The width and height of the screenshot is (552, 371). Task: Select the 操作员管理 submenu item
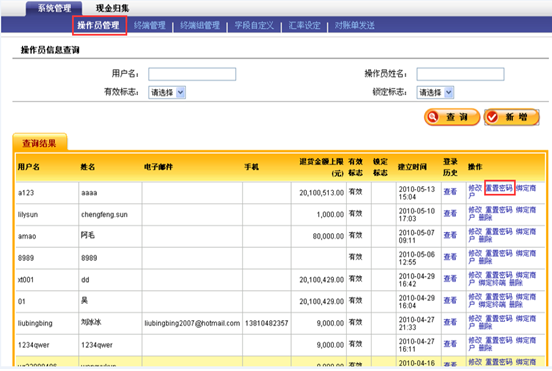tap(99, 25)
